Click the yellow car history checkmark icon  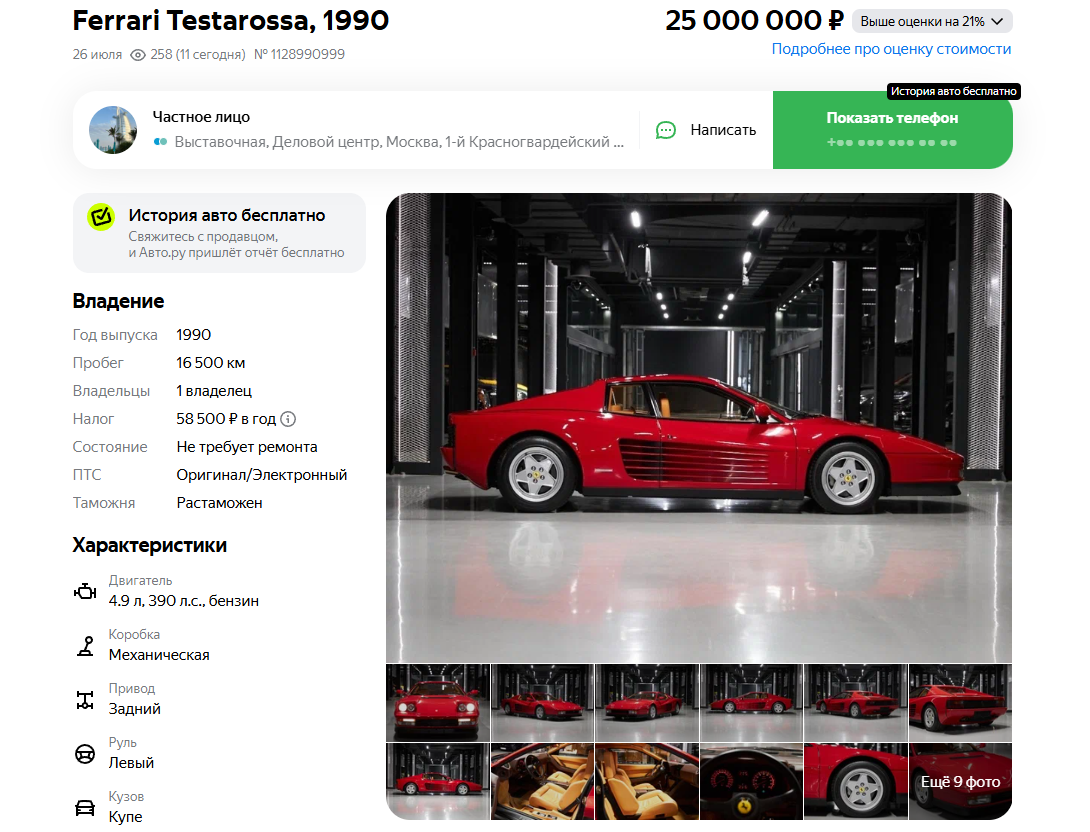pos(101,217)
